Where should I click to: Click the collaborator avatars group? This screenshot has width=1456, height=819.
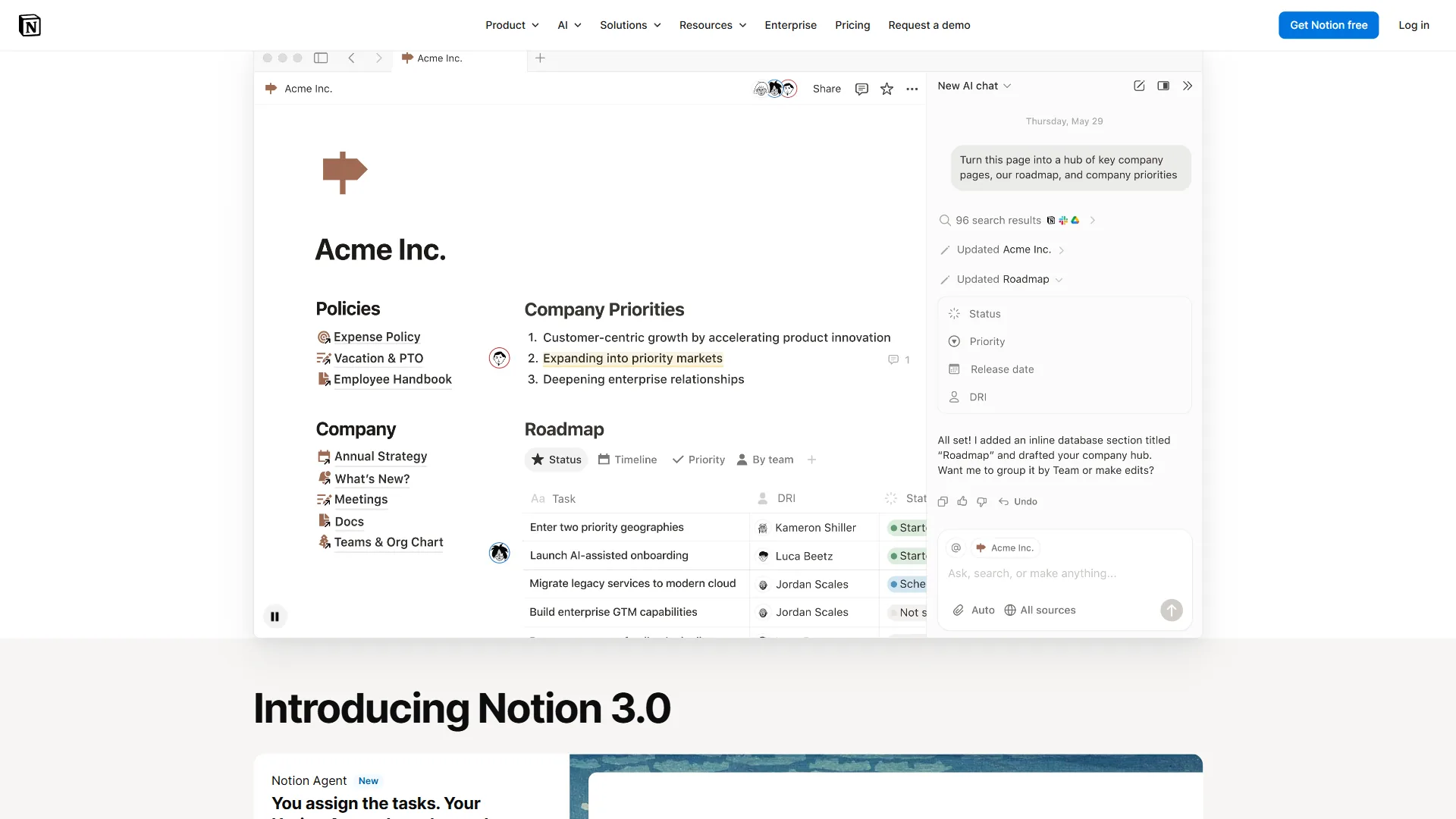[x=775, y=89]
